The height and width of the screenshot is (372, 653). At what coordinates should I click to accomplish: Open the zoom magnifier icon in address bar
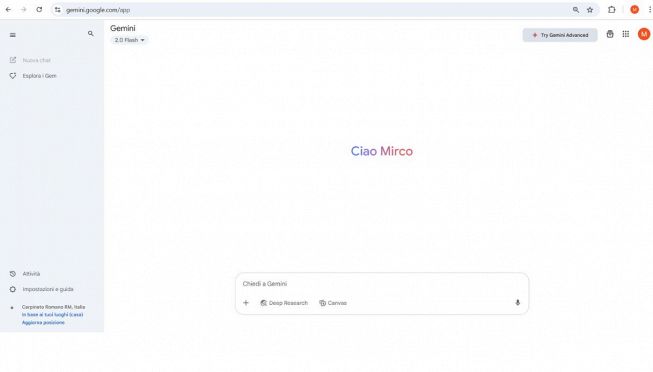576,10
